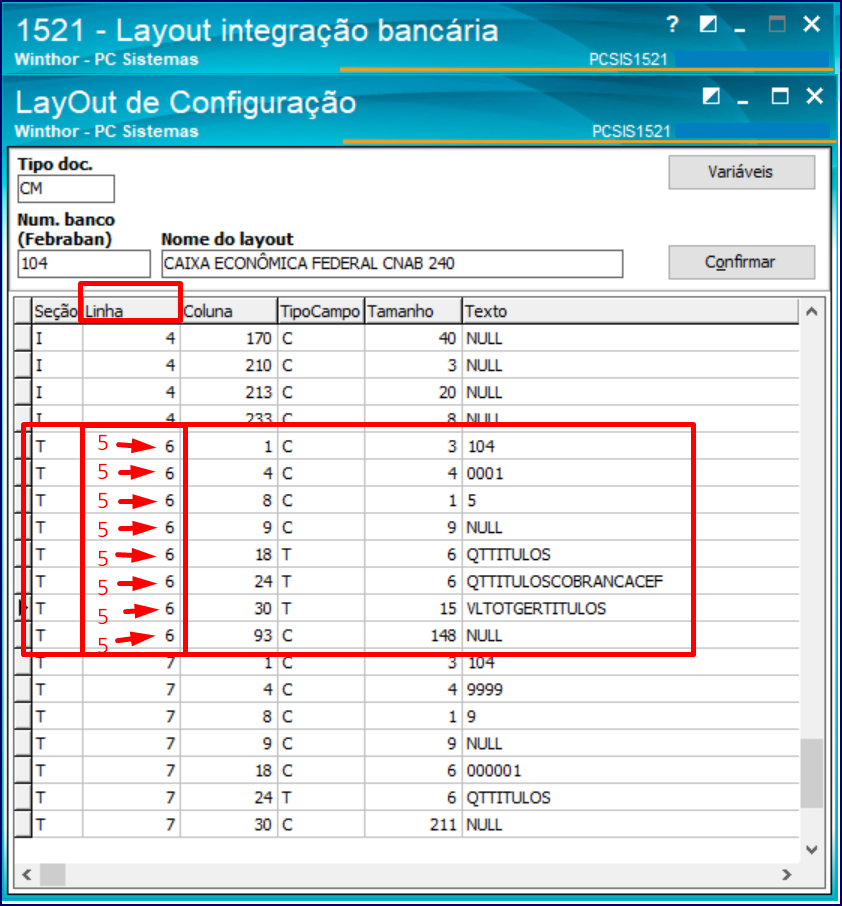Click NULL text in the Tamanho 148 row
This screenshot has height=906, width=842.
(484, 636)
